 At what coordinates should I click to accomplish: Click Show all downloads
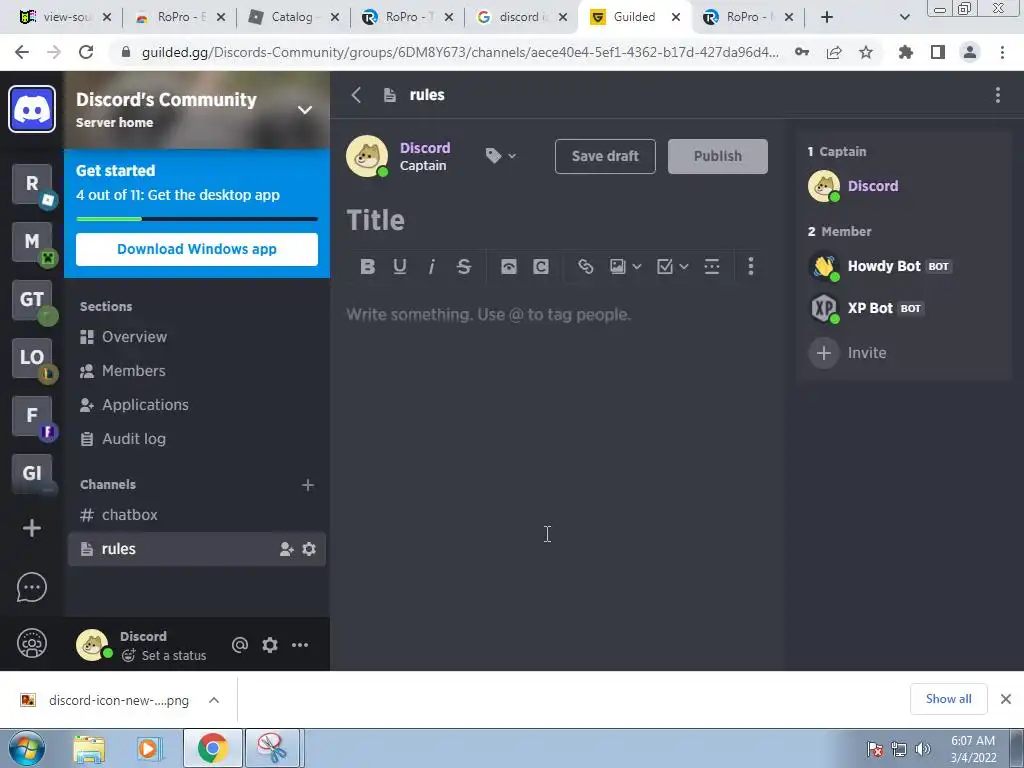pos(948,699)
